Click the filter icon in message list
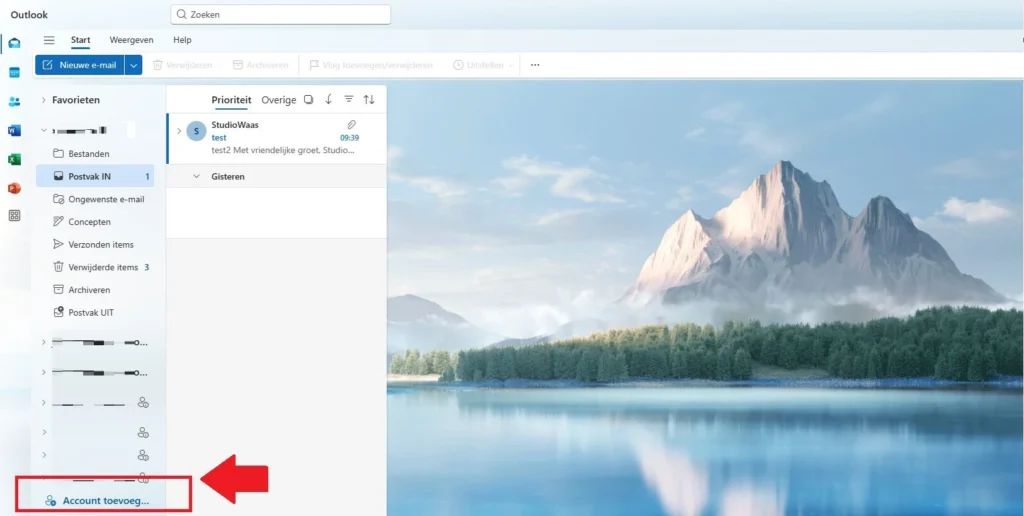Screen dimensions: 1024x516 coord(349,100)
